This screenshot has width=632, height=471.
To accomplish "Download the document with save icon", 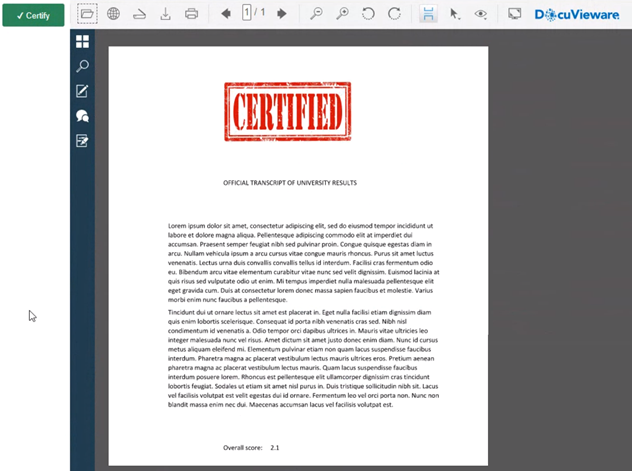I will point(165,14).
